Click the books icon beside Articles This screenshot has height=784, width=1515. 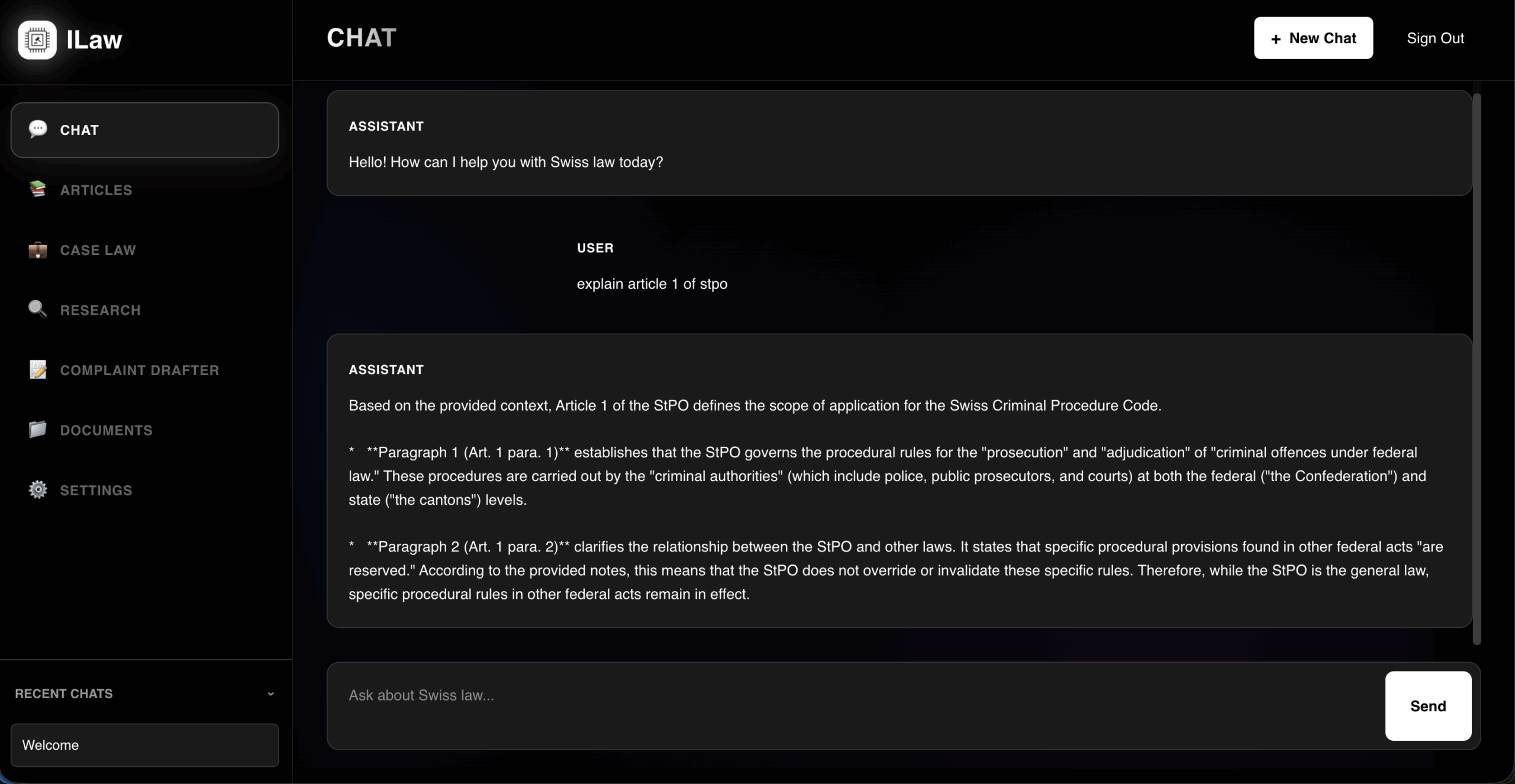click(38, 189)
